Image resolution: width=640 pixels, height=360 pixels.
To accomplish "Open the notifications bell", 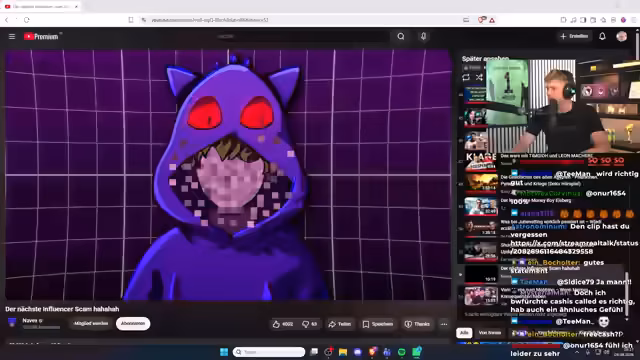I will (602, 36).
